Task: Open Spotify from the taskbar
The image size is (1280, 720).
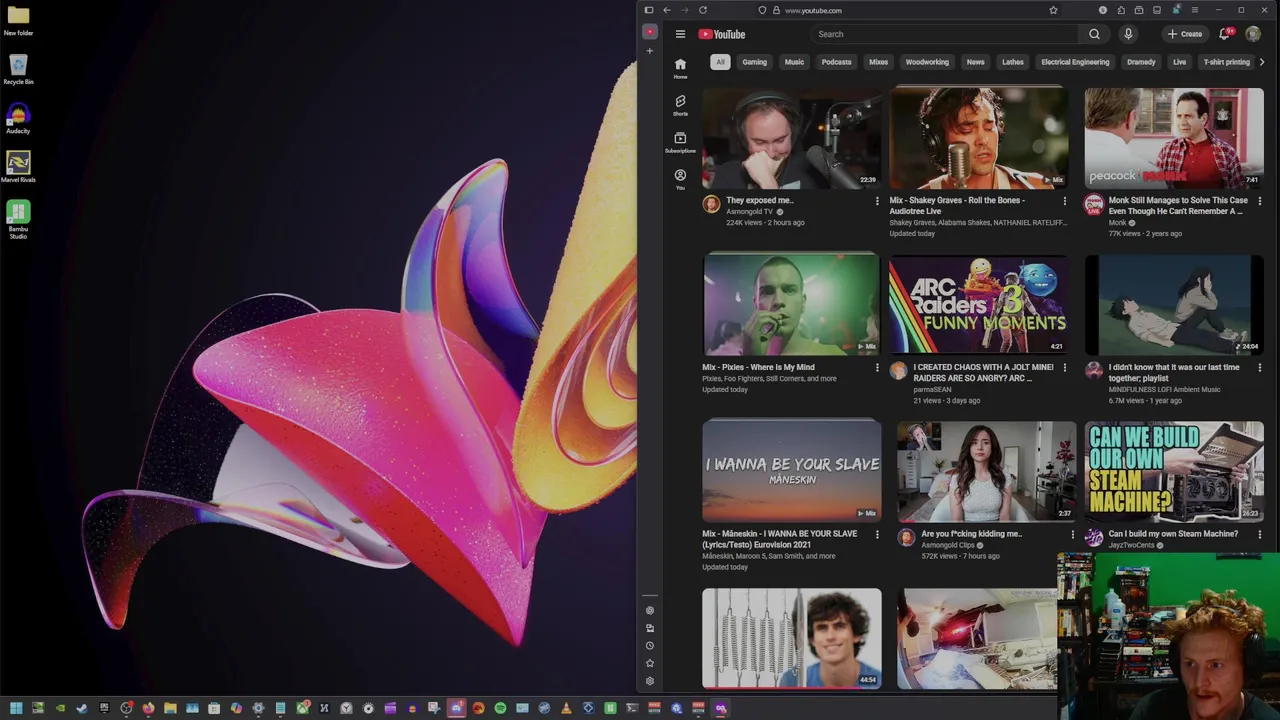Action: tap(500, 708)
